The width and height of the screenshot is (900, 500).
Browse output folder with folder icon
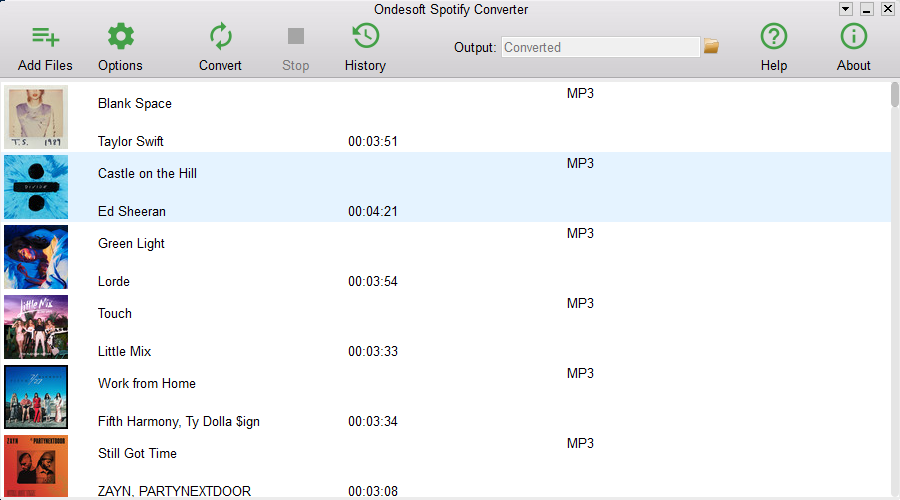click(x=711, y=47)
